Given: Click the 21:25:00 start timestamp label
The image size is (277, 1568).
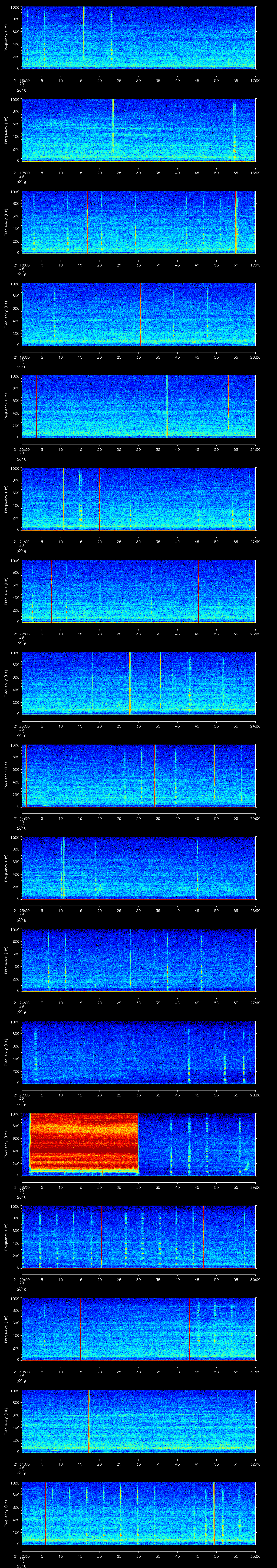Looking at the screenshot, I should coord(21,910).
